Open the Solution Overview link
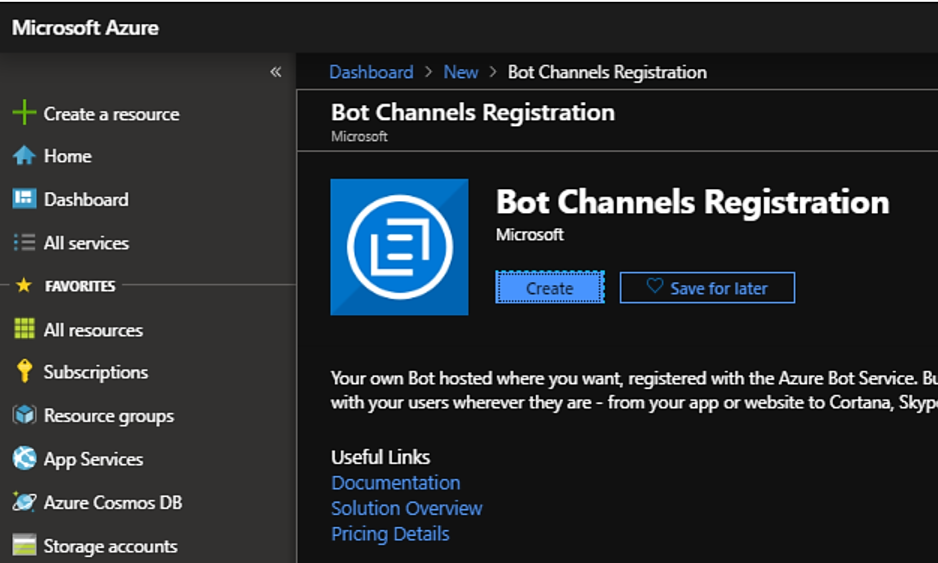 (407, 508)
